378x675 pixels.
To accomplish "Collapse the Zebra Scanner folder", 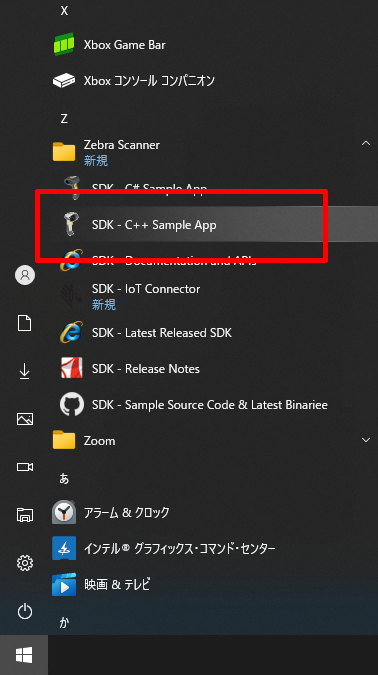I will tap(366, 143).
